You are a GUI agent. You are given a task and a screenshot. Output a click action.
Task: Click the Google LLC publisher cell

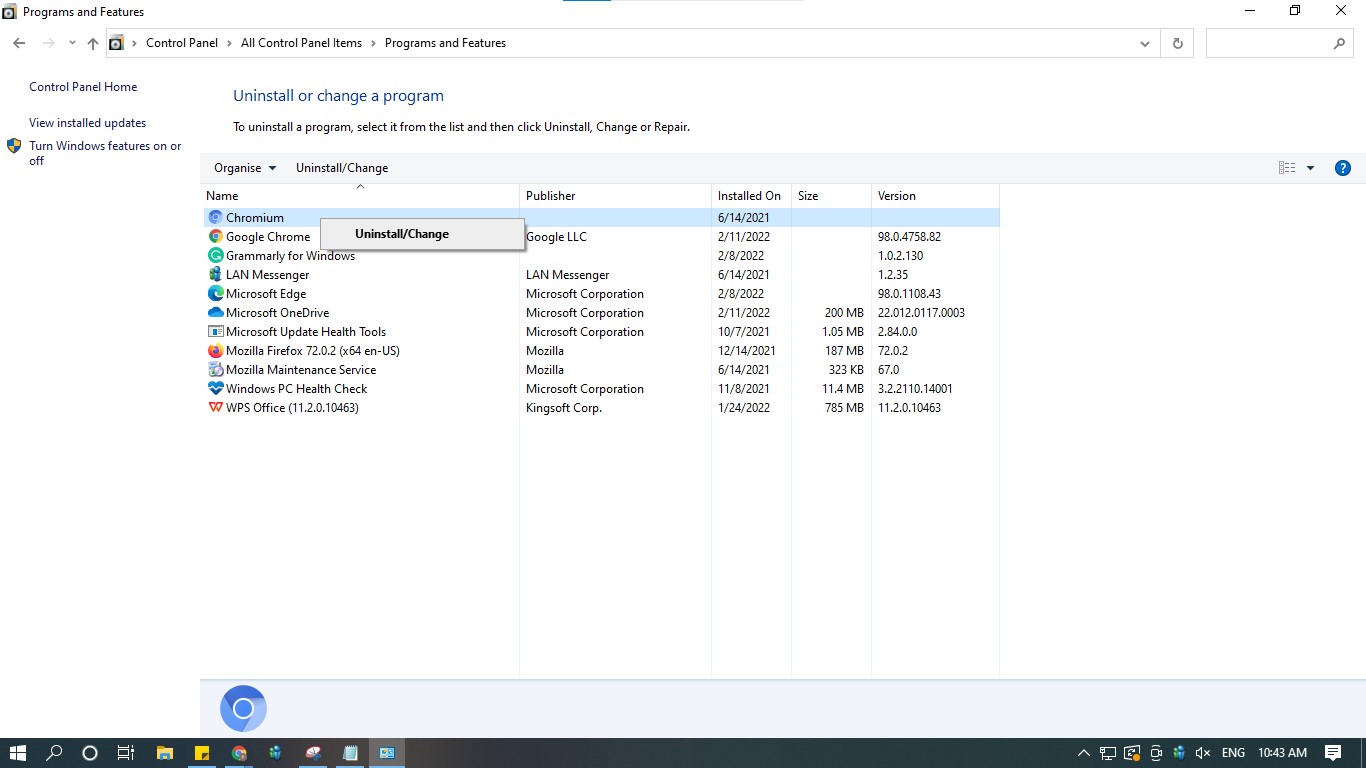point(557,237)
